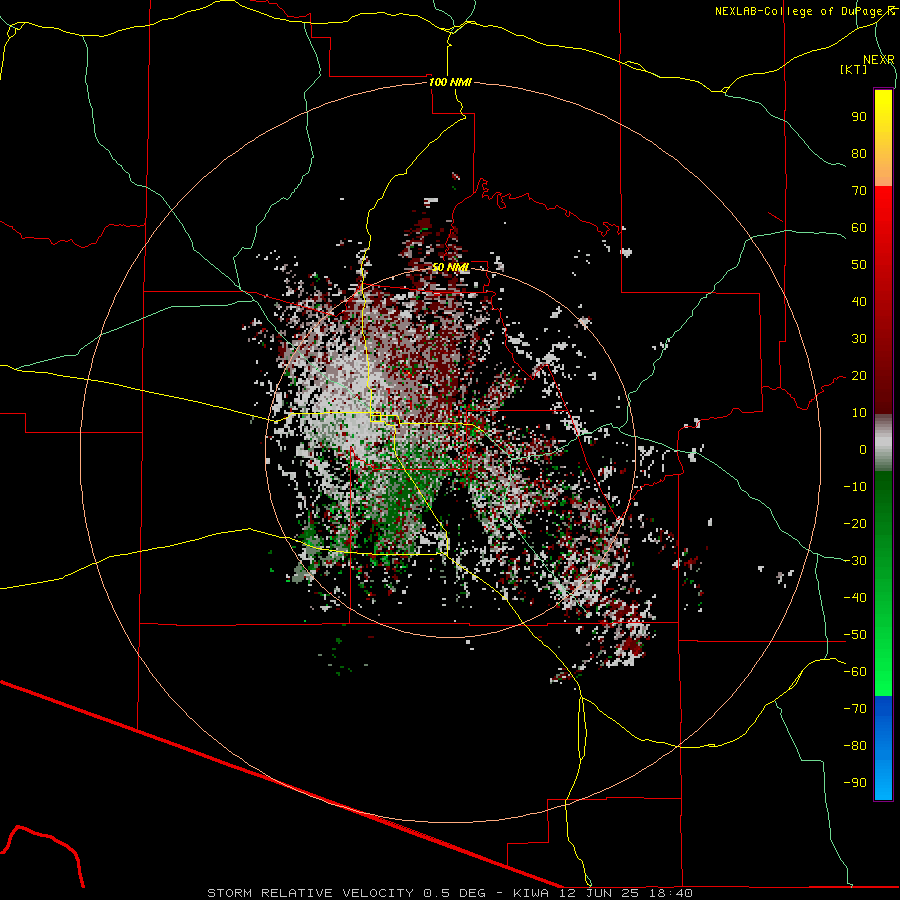The height and width of the screenshot is (900, 900).
Task: Click the positive 40 scale label
Action: tap(859, 301)
